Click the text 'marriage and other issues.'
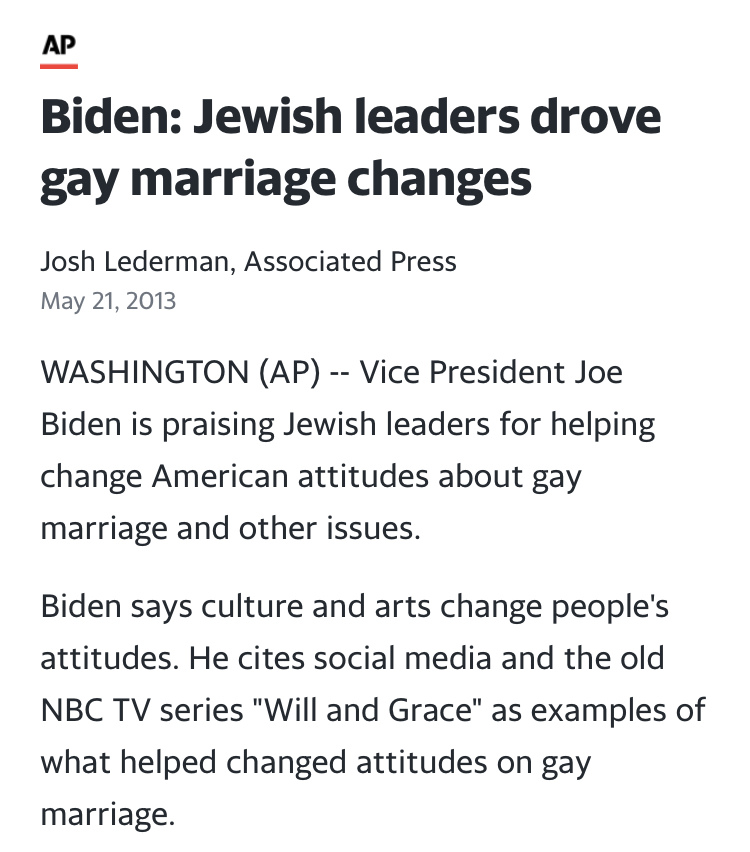 tap(230, 529)
